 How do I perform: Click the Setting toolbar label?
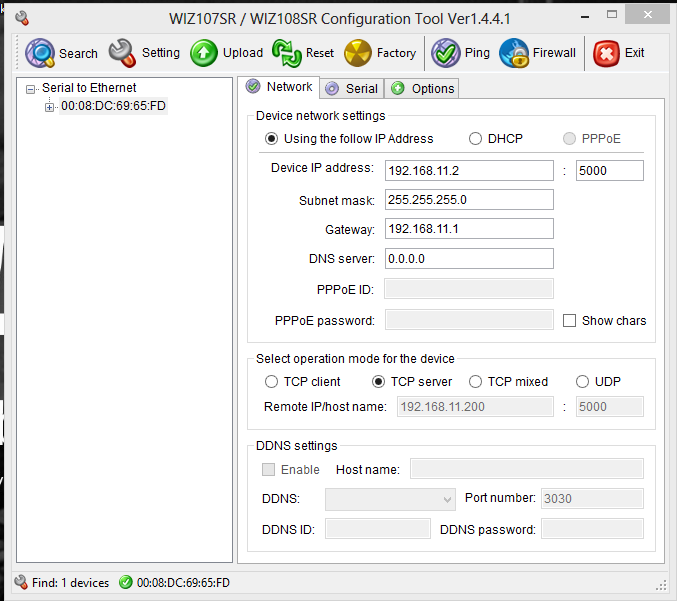[161, 53]
